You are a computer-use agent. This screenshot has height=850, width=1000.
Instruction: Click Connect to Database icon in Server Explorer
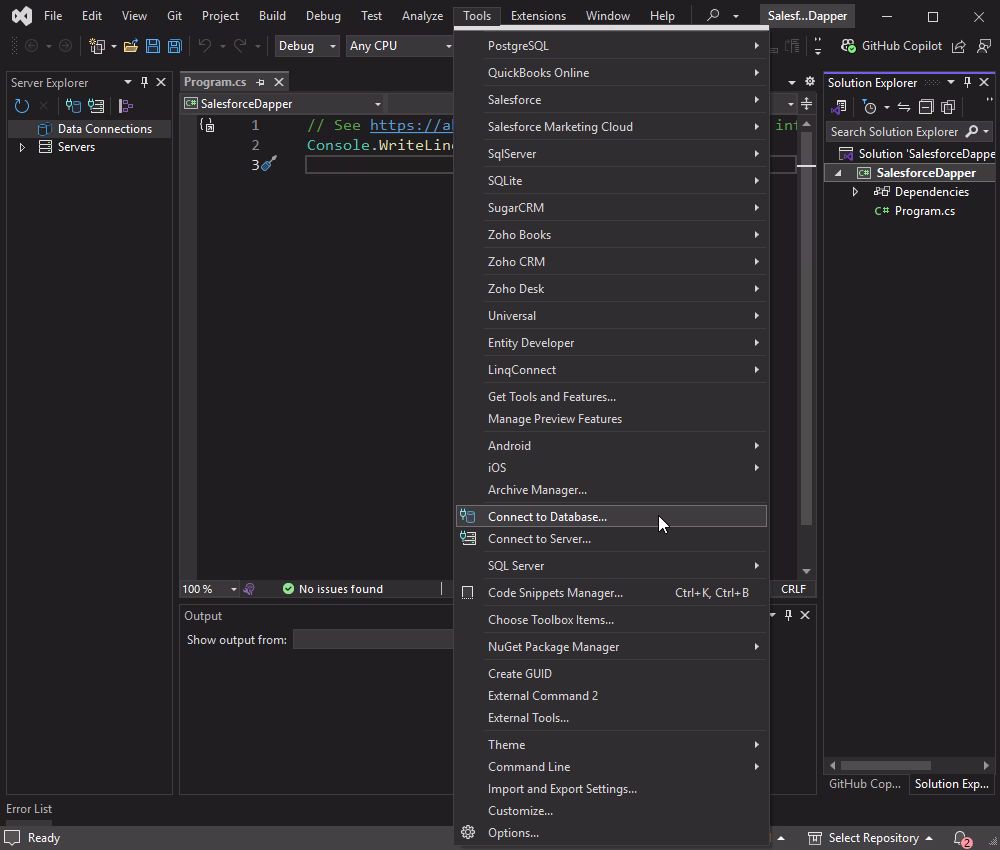point(73,106)
